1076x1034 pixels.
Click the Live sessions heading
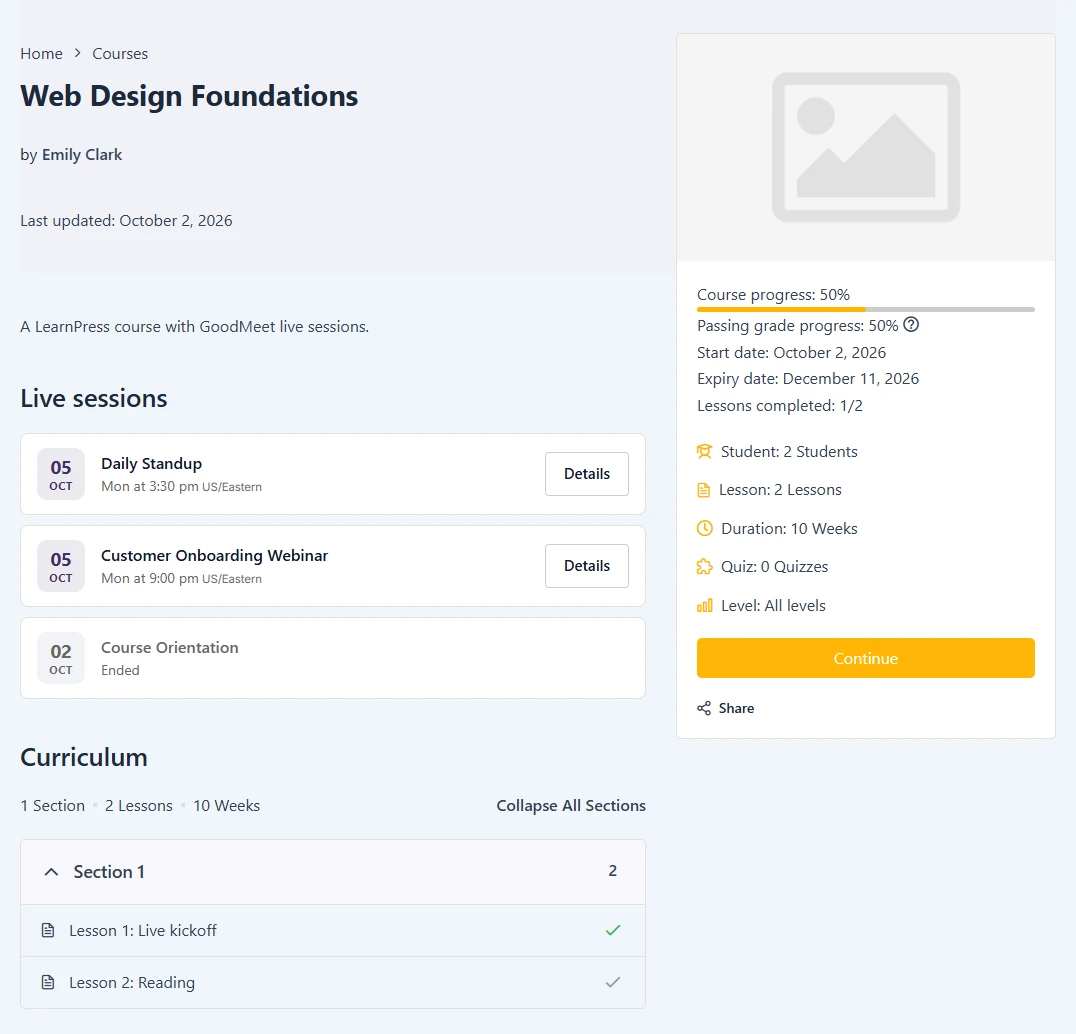coord(94,399)
